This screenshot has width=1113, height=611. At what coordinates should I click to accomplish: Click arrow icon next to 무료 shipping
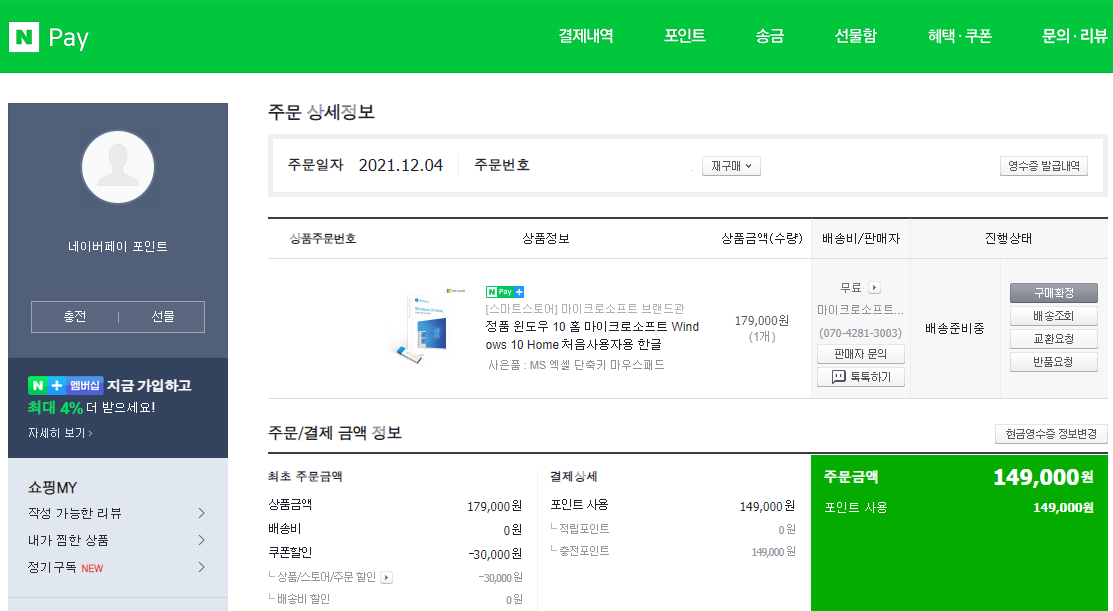(874, 287)
